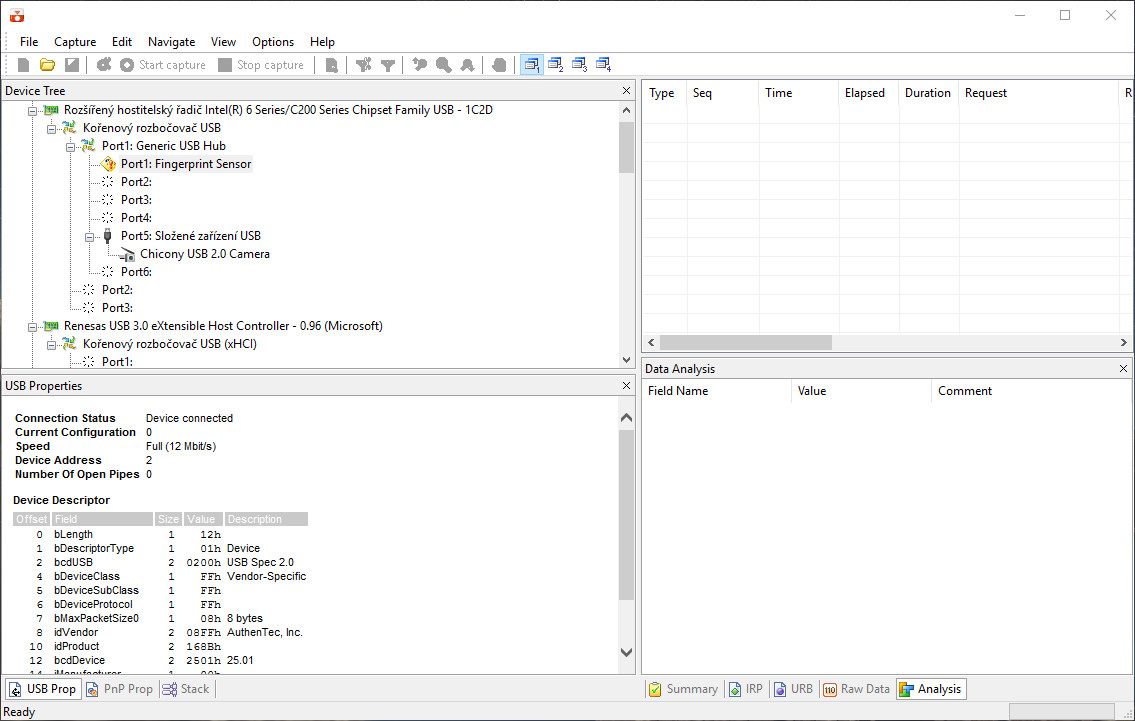The width and height of the screenshot is (1135, 721).
Task: Click the Open folder toolbar icon
Action: (48, 65)
